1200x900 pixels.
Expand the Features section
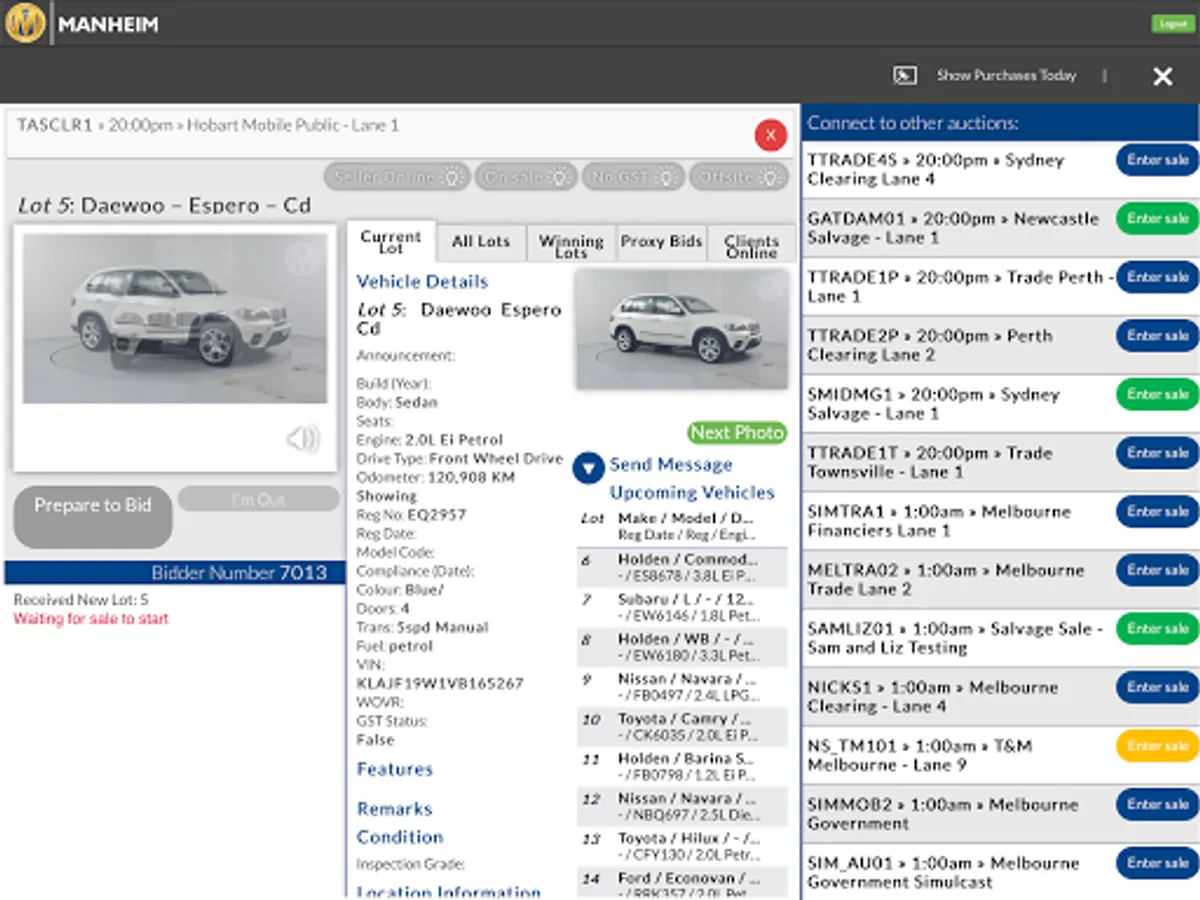pyautogui.click(x=395, y=769)
